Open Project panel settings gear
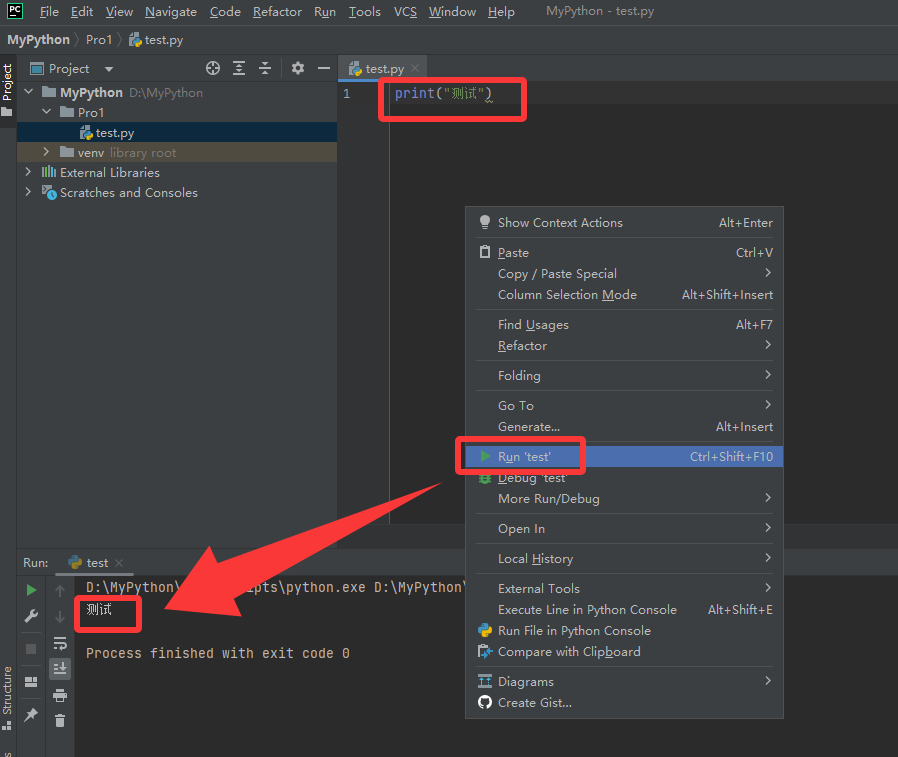898x757 pixels. point(297,69)
